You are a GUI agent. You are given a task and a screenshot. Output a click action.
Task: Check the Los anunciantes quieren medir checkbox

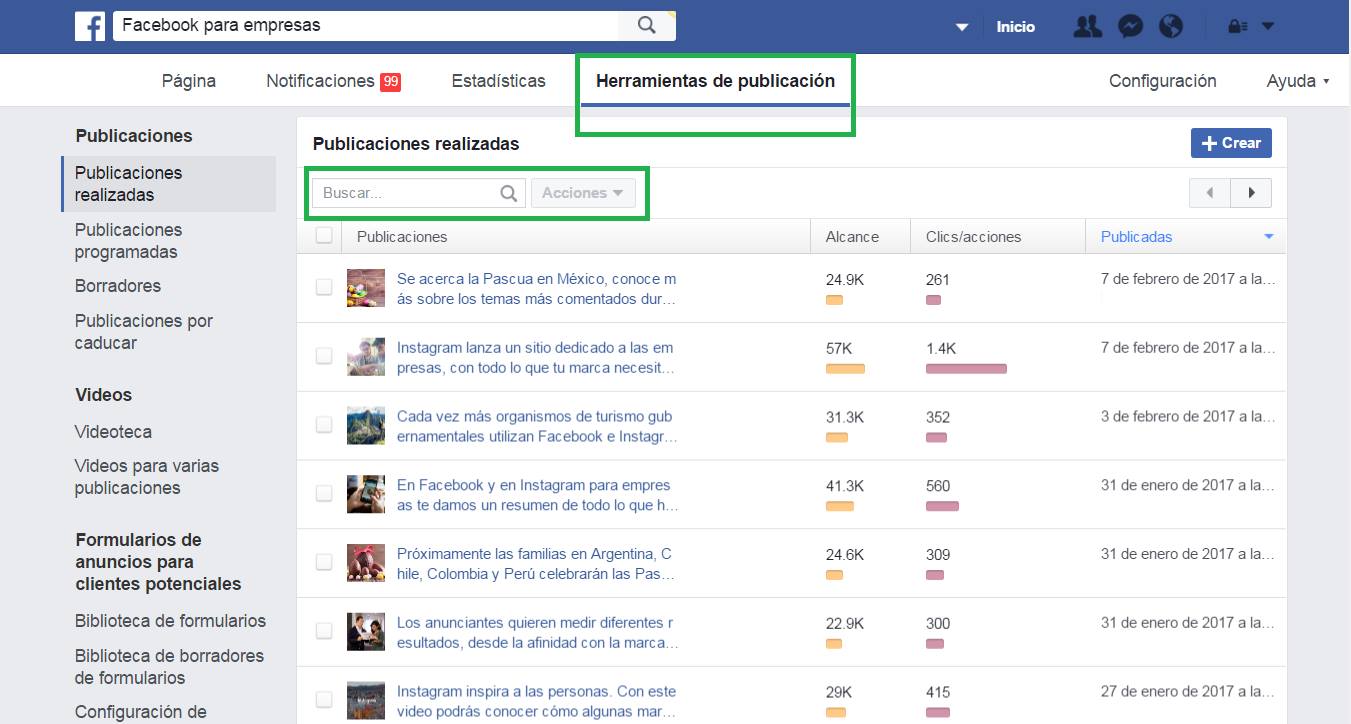click(x=324, y=631)
